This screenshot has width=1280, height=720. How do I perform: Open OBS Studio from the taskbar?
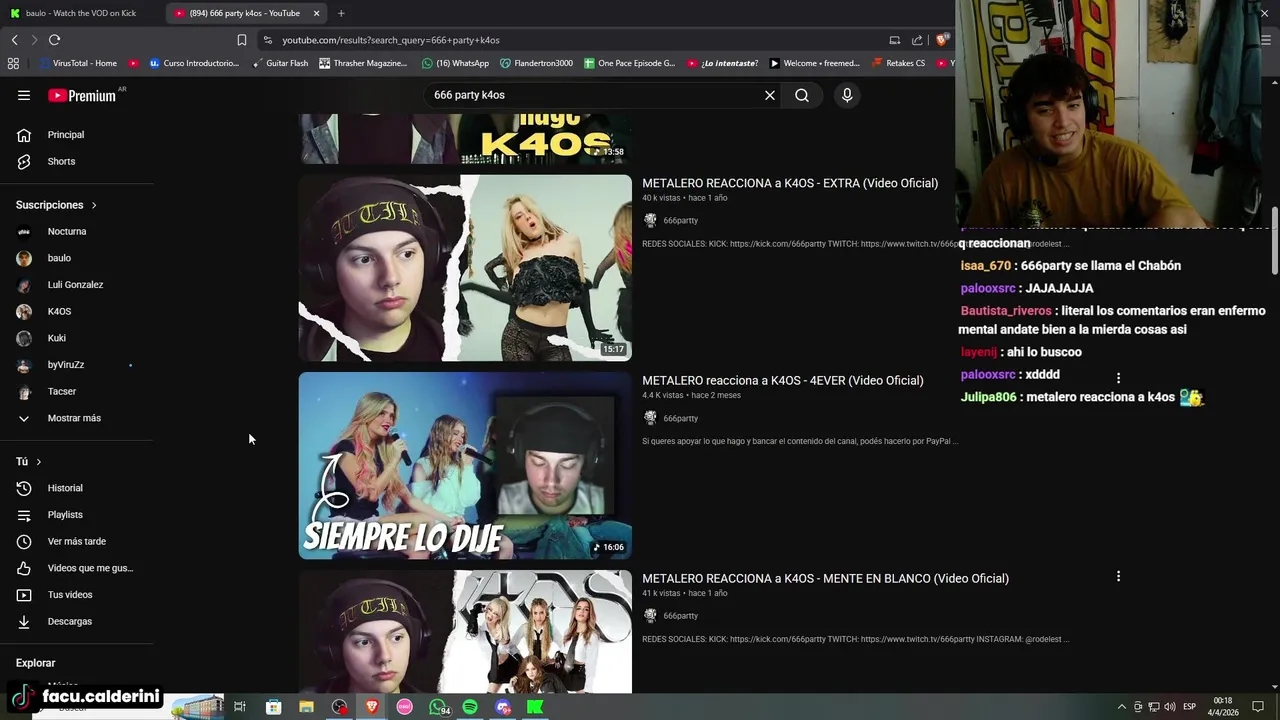click(339, 707)
